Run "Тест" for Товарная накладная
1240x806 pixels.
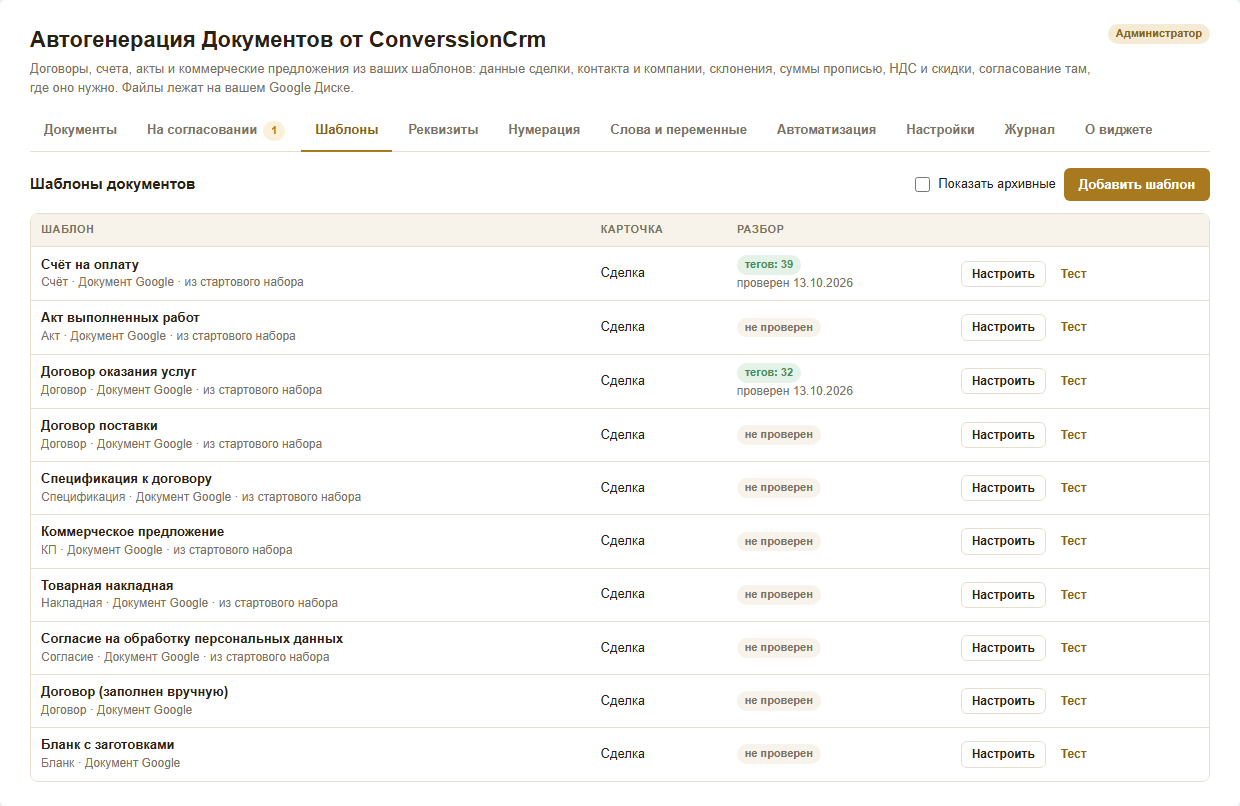[1073, 595]
